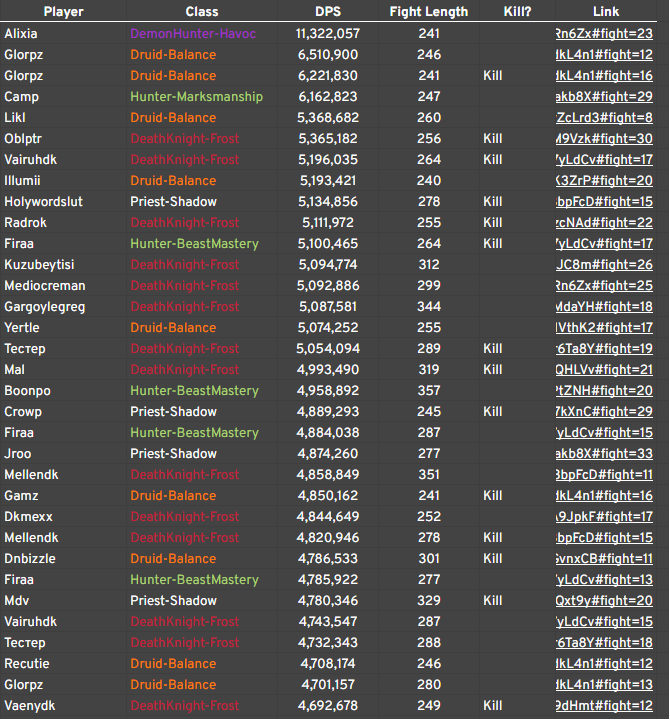This screenshot has height=721, width=670.
Task: Click the DPS column header
Action: (x=328, y=11)
